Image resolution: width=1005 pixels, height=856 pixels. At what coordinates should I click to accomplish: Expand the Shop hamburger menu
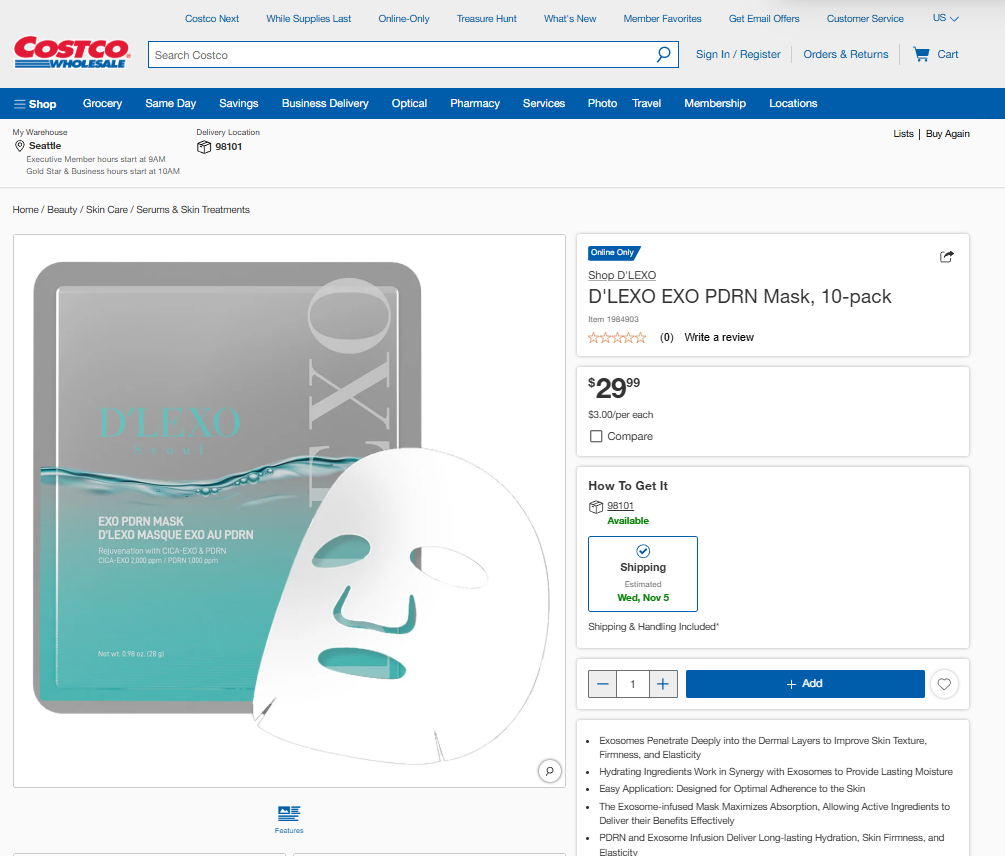(x=34, y=104)
